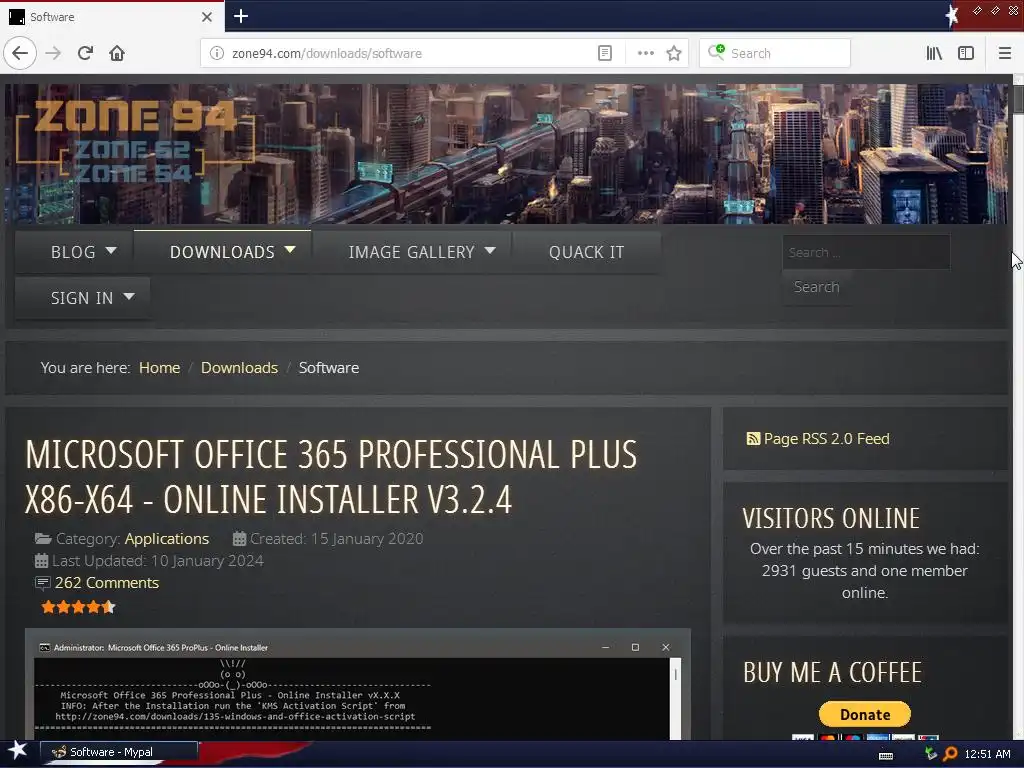
Task: Click the 12:51 AM taskbar clock
Action: click(x=987, y=754)
